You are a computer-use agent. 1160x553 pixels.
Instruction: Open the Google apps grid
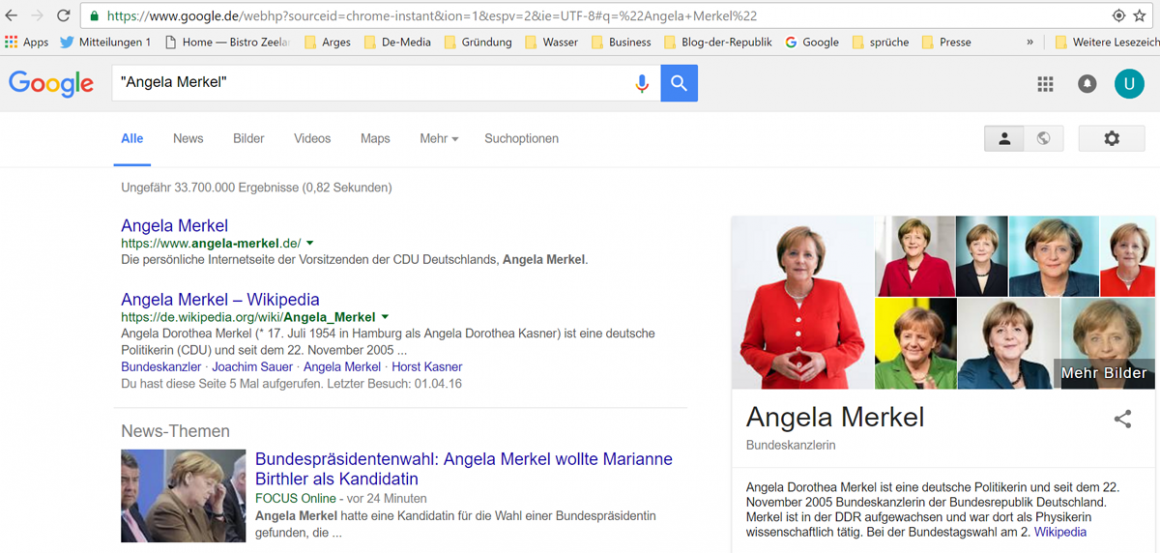point(1045,84)
